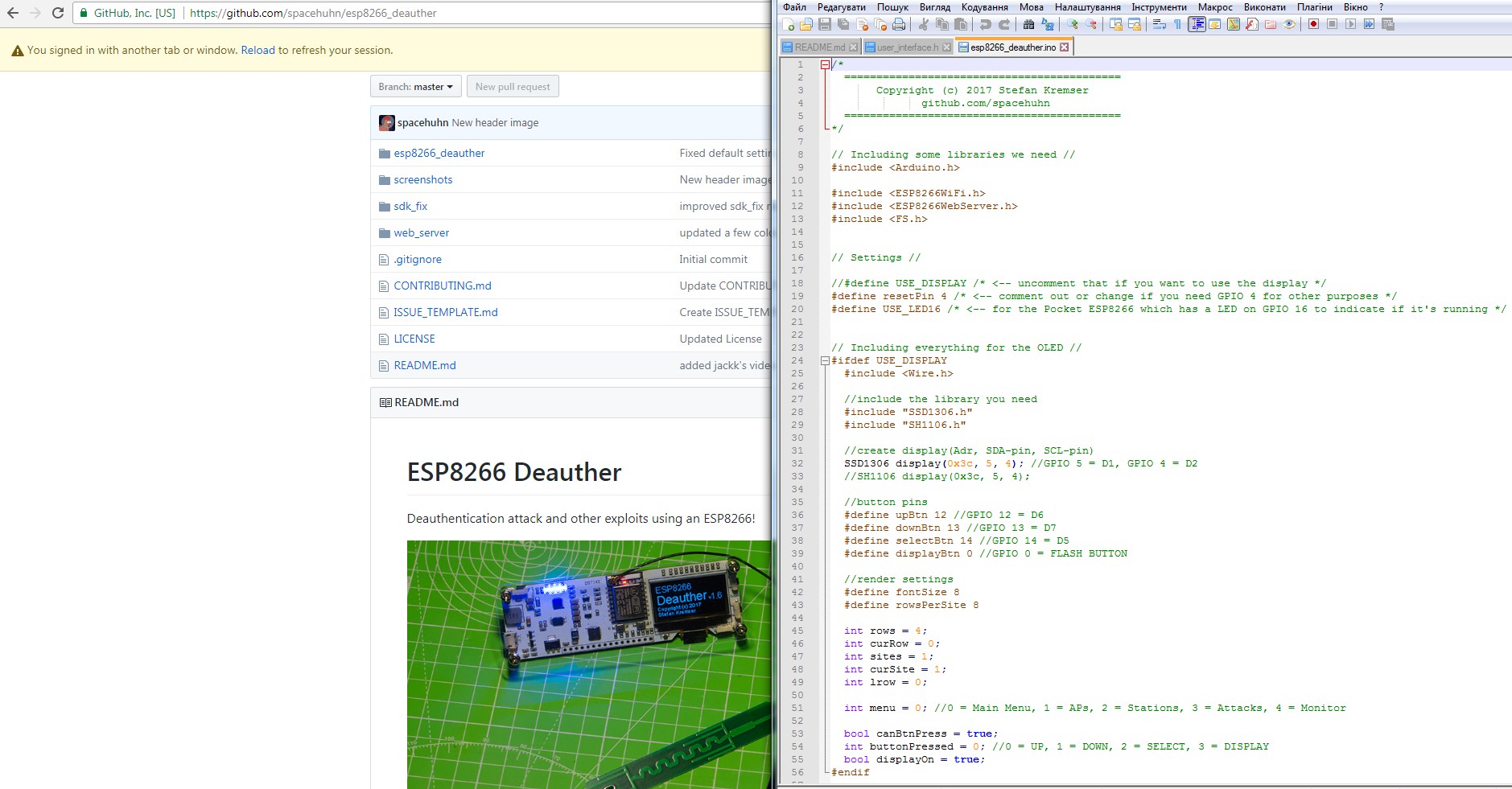1512x789 pixels.
Task: Open the Document Map toolbar icon
Action: coord(1234,24)
